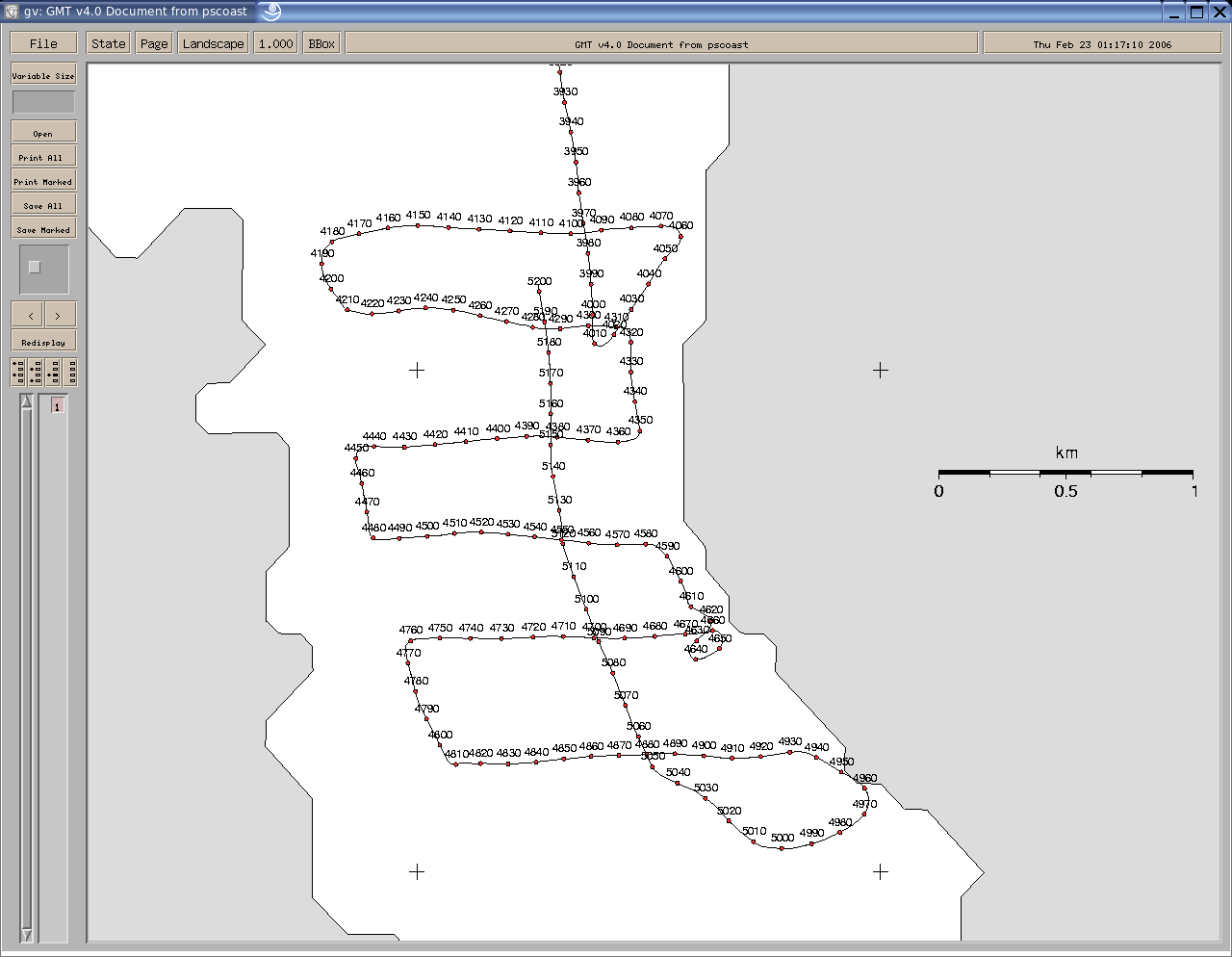Click the Save Marked button
Image resolution: width=1232 pixels, height=957 pixels.
tap(43, 229)
